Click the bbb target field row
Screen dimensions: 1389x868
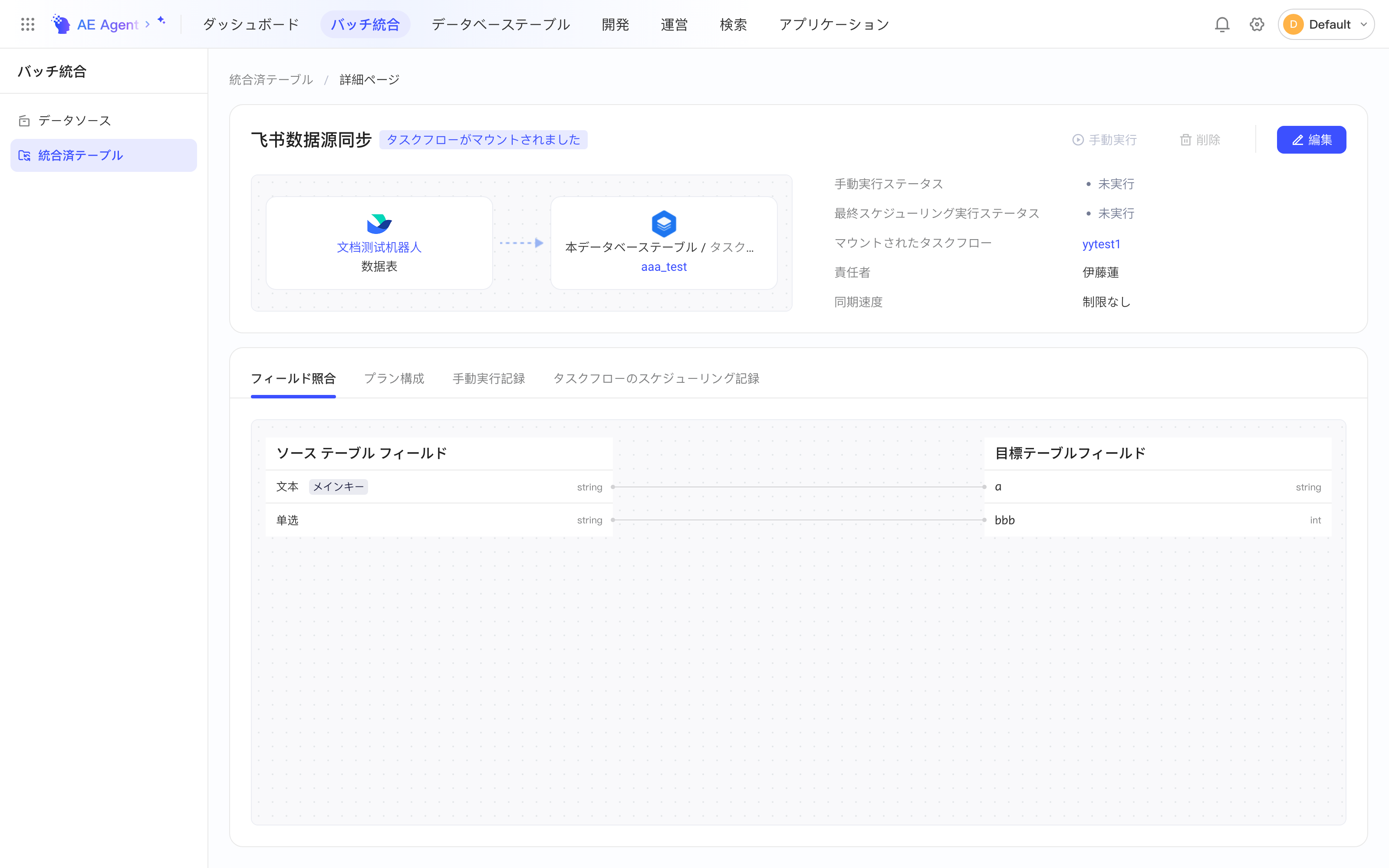coord(1157,520)
